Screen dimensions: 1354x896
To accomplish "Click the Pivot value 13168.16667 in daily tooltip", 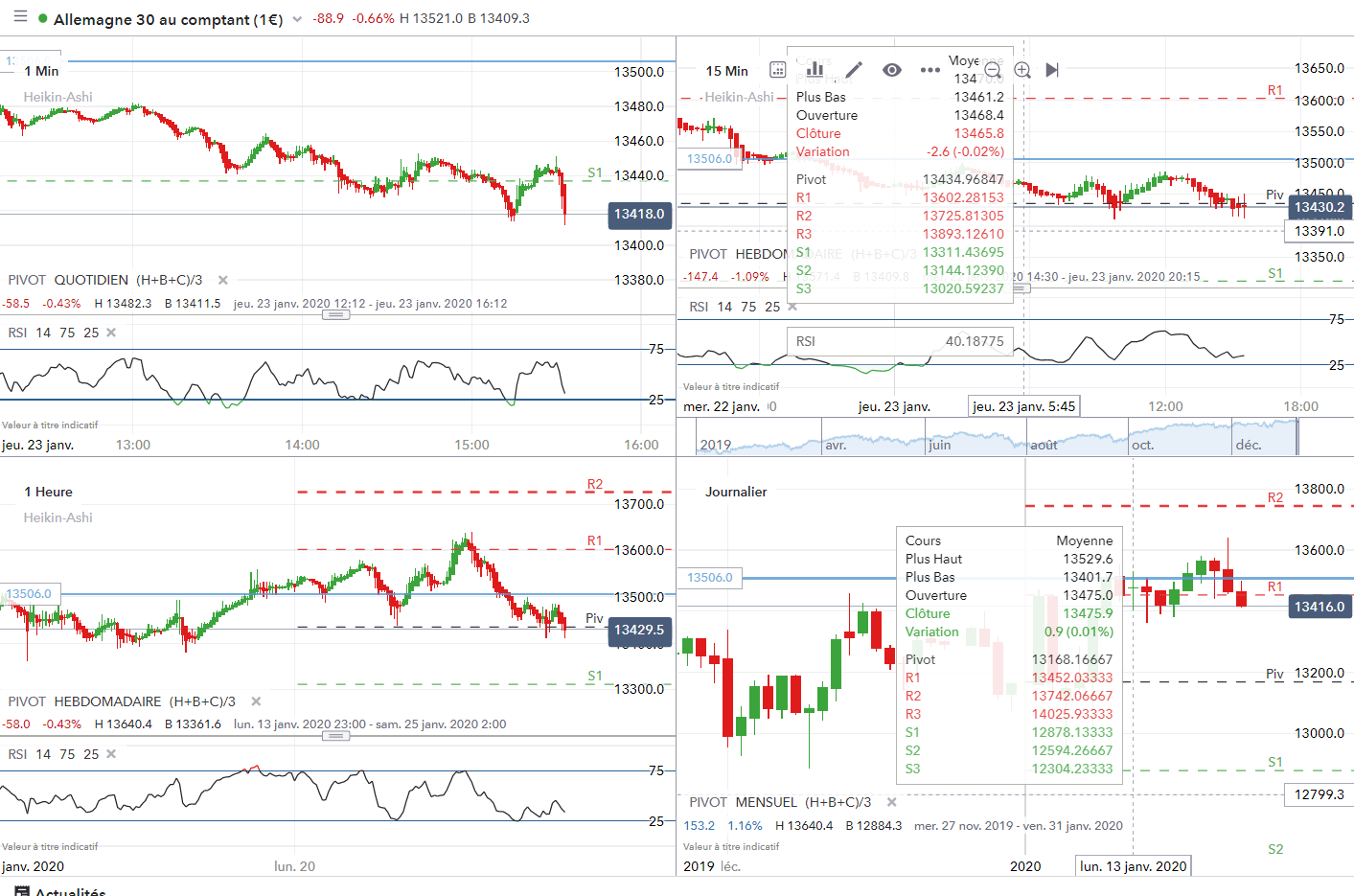I will pos(1072,659).
